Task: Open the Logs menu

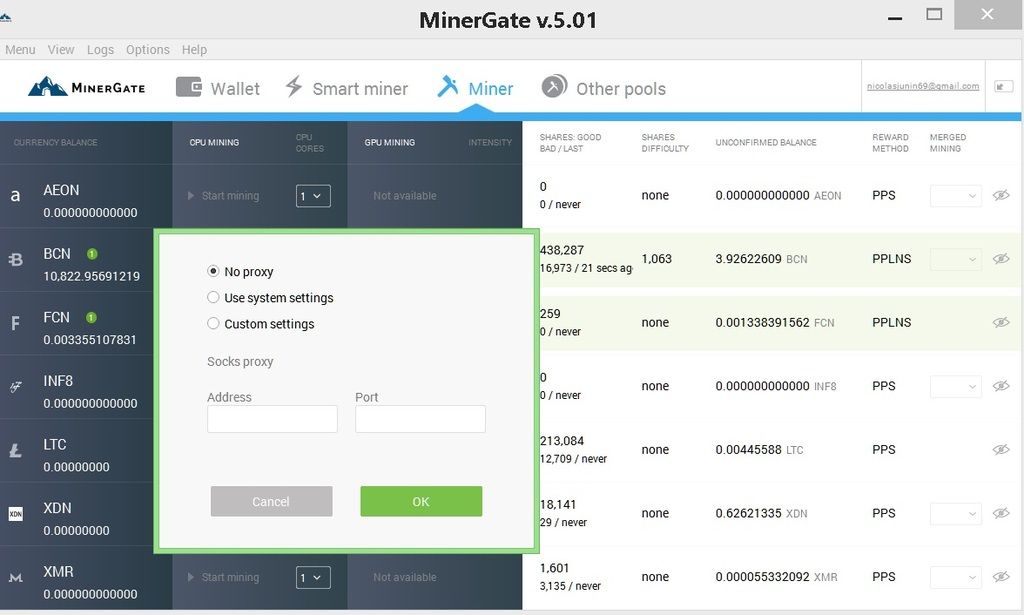Action: coord(100,50)
